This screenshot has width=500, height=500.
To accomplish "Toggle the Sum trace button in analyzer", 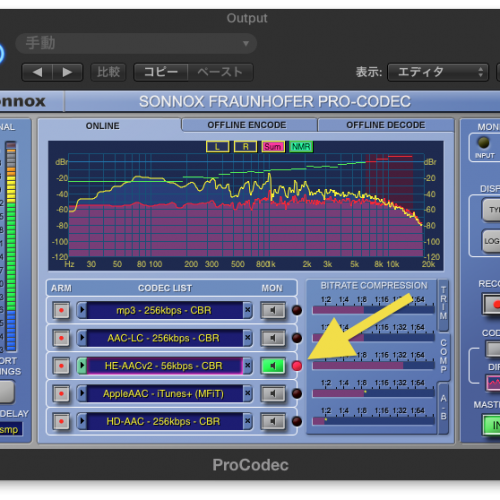I will point(273,147).
